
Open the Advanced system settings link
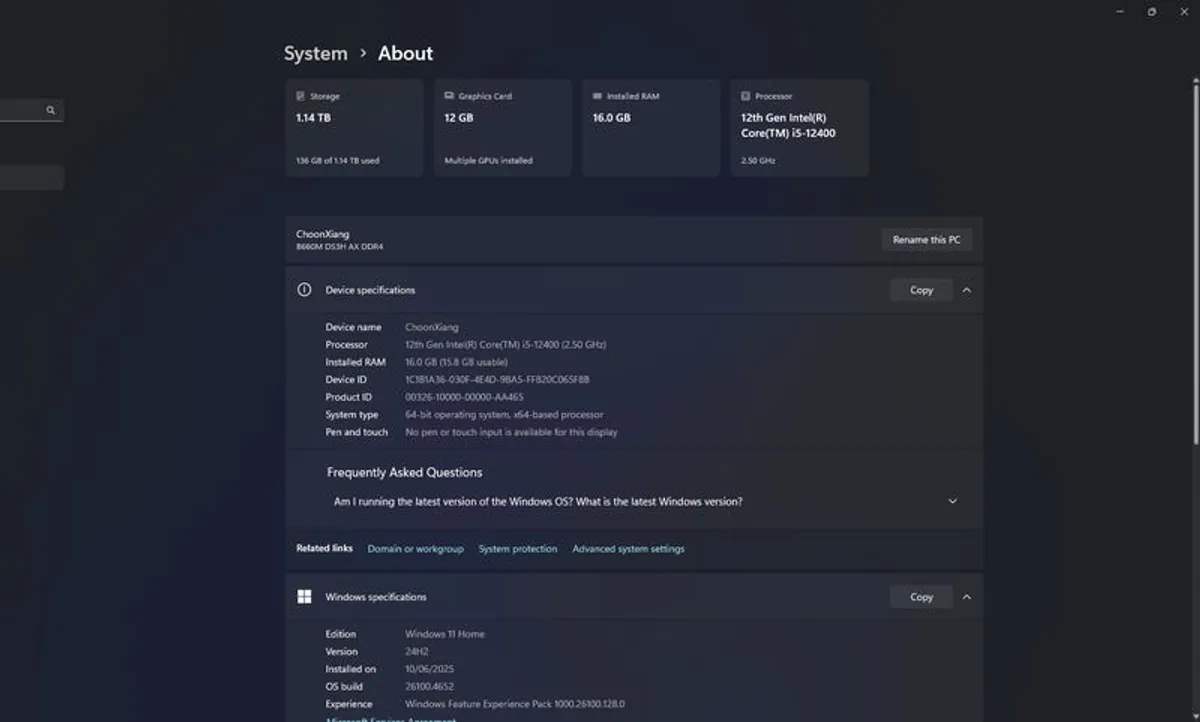(628, 549)
